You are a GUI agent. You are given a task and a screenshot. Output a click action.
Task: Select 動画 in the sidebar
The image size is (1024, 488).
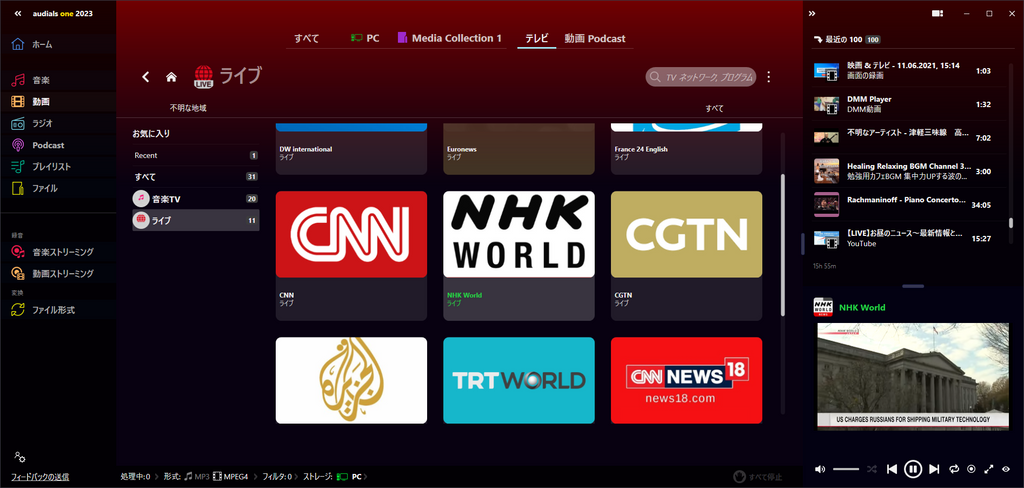coord(39,102)
